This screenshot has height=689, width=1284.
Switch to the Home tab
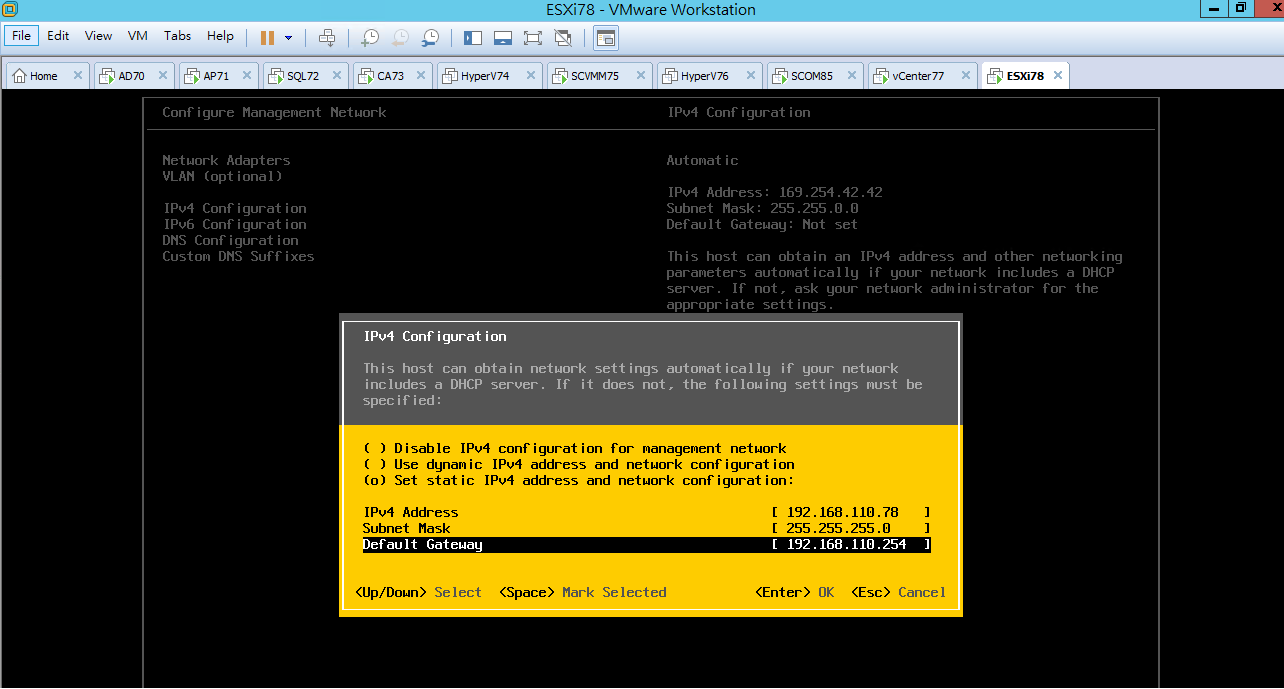click(x=48, y=76)
